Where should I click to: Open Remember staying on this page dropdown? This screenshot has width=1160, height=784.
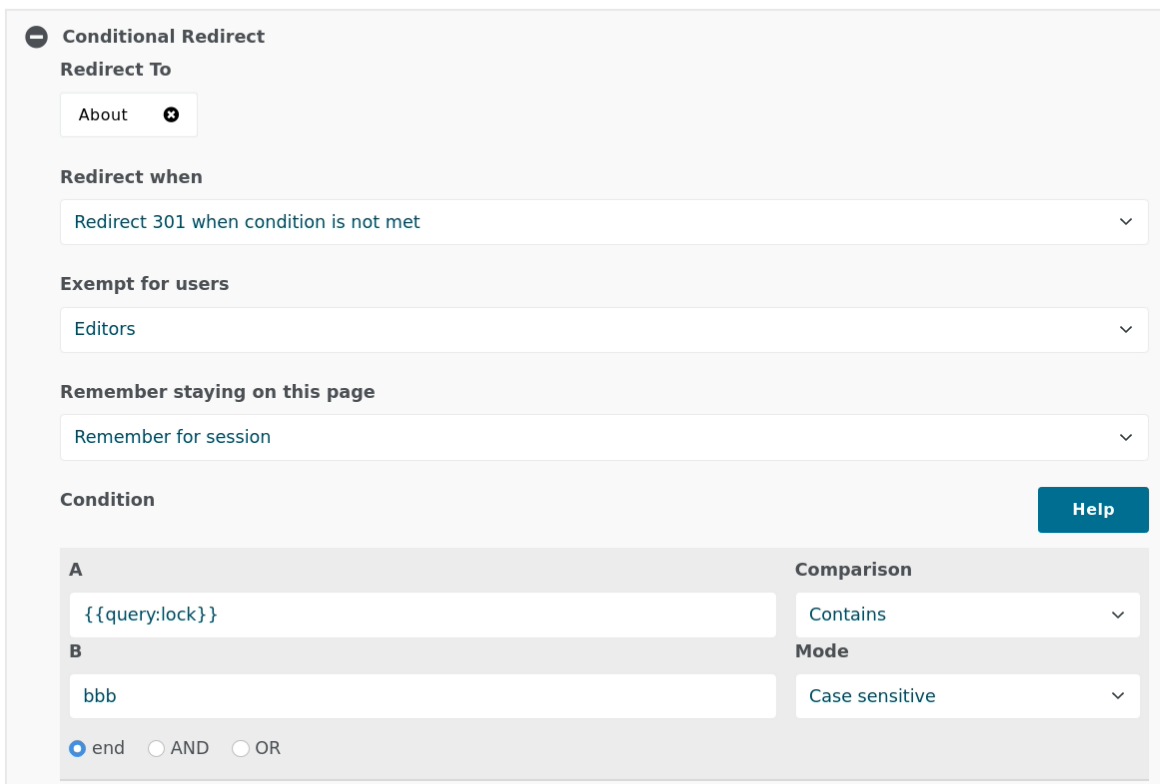point(604,437)
